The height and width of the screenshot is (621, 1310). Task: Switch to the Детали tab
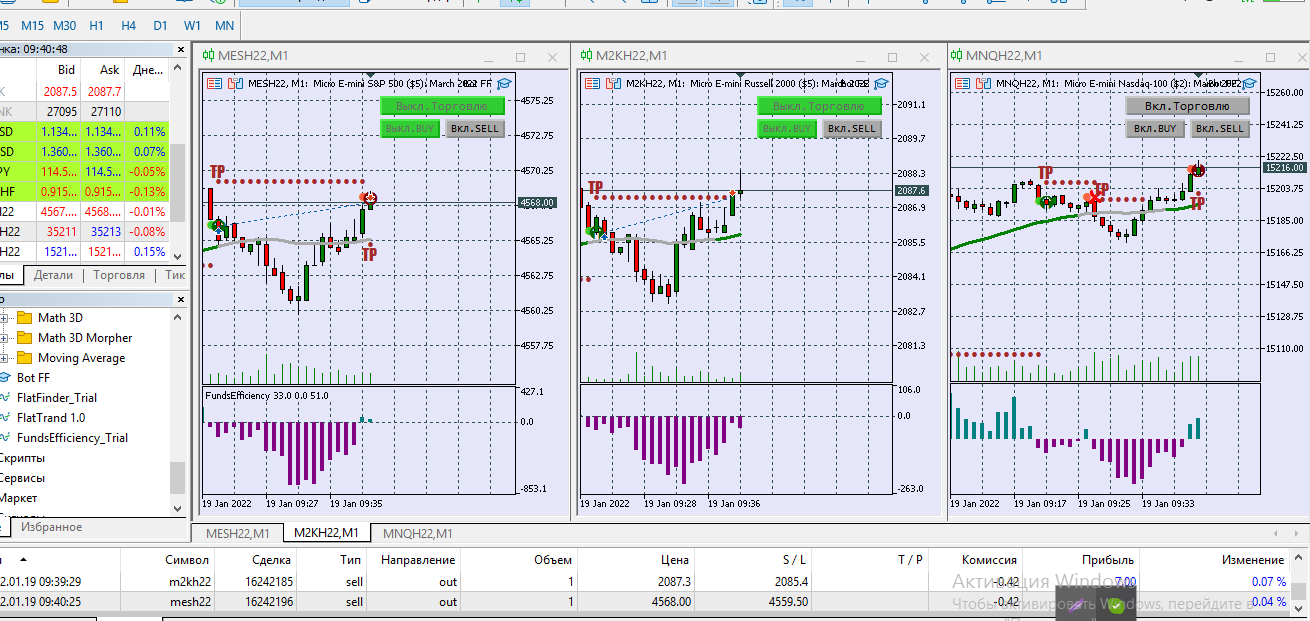pos(53,275)
